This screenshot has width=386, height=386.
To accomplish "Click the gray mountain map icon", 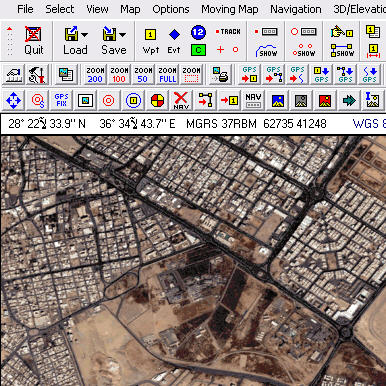I will (x=301, y=100).
